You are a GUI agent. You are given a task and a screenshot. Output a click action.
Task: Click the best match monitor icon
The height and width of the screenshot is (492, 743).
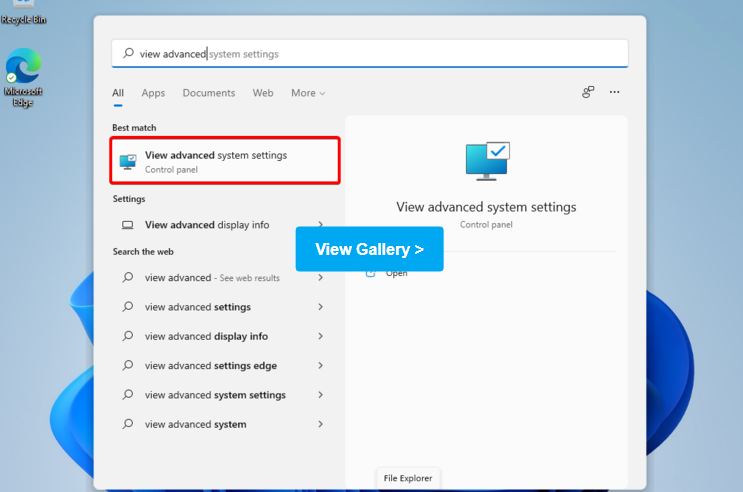(x=128, y=162)
